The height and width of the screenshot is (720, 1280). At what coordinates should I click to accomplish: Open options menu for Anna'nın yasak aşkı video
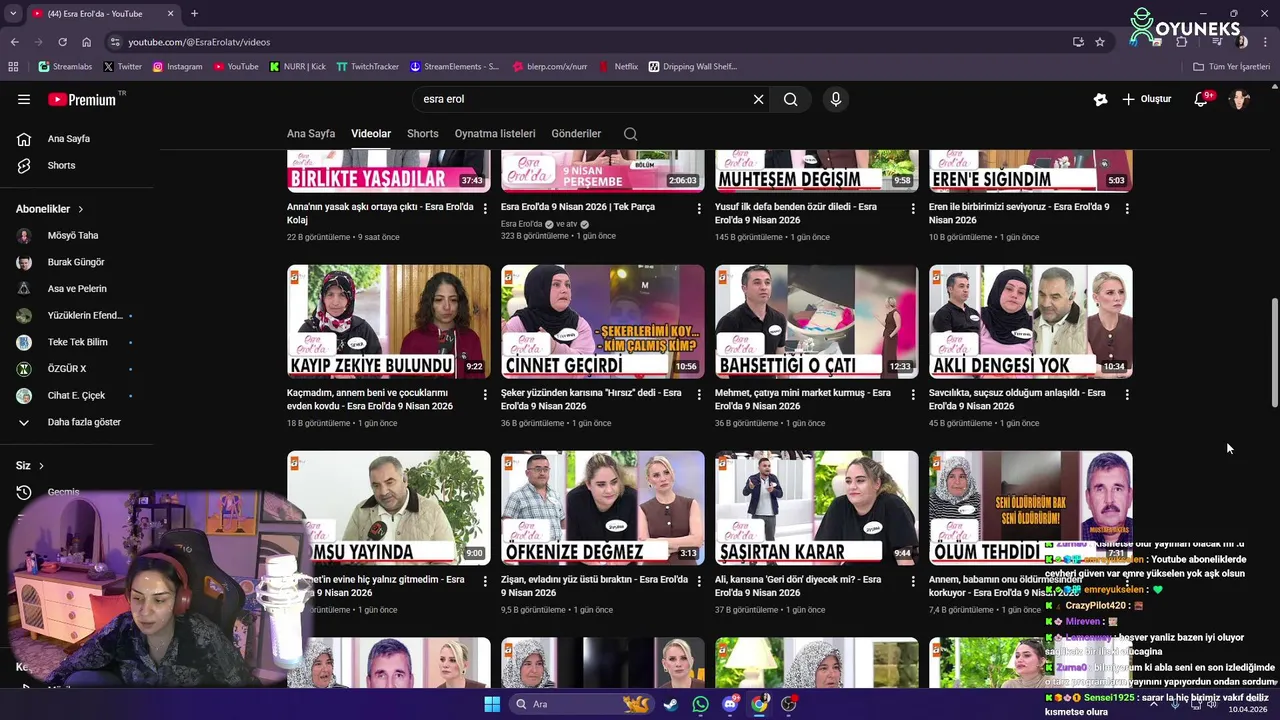pos(485,208)
